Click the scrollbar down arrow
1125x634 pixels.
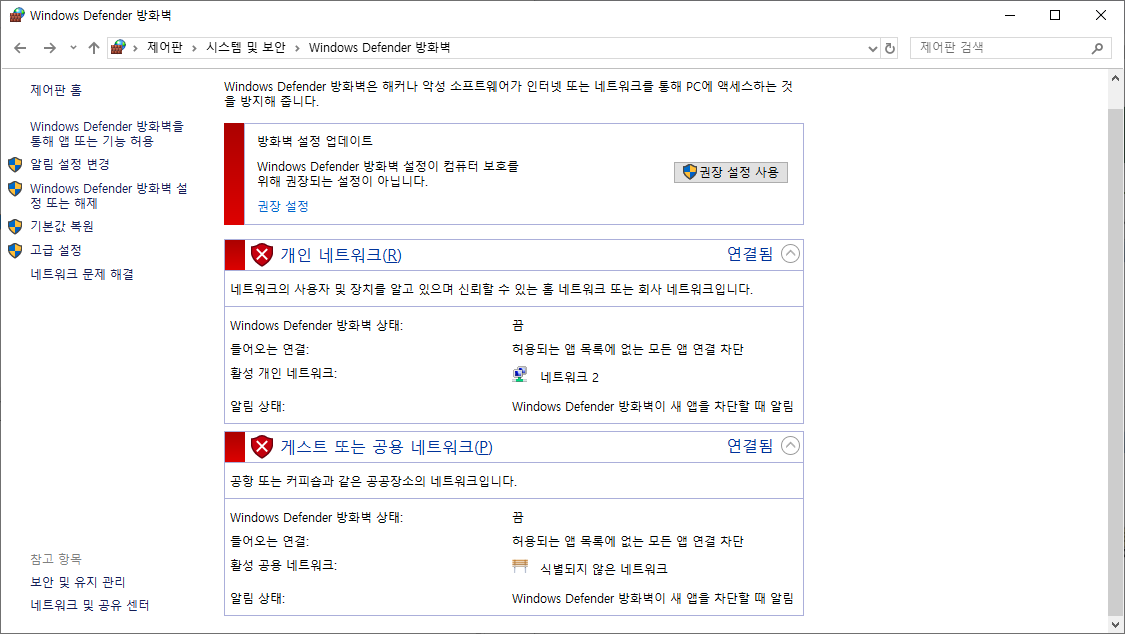(1115, 625)
